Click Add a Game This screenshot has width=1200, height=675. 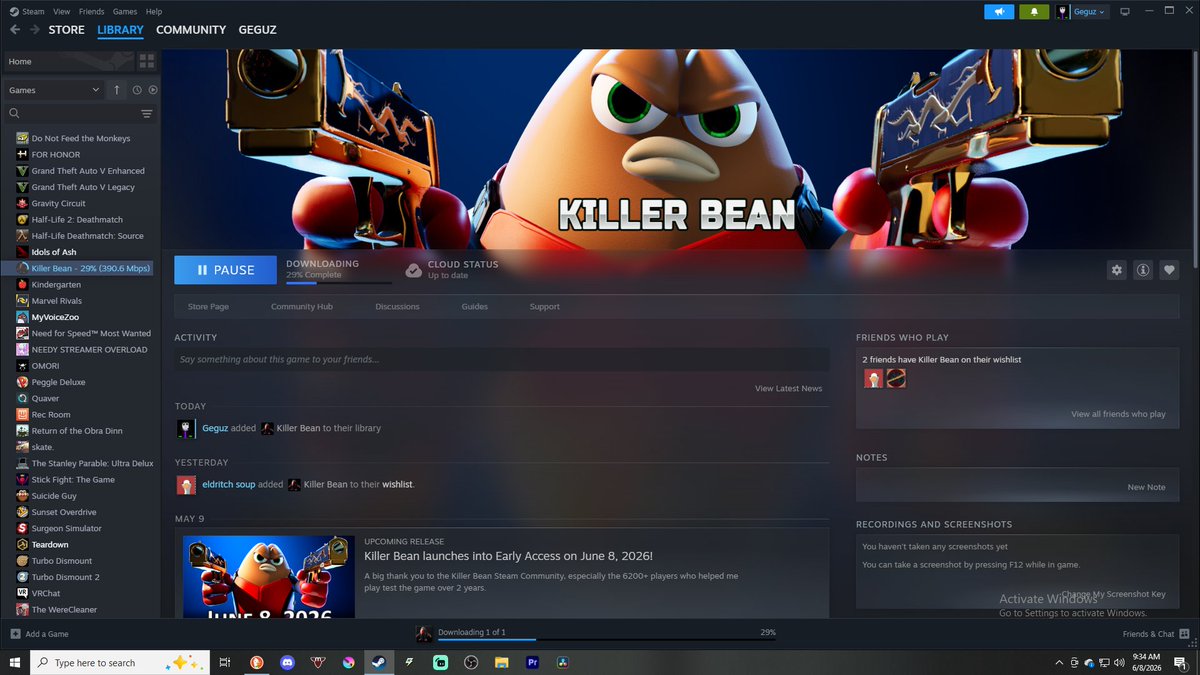click(x=40, y=634)
